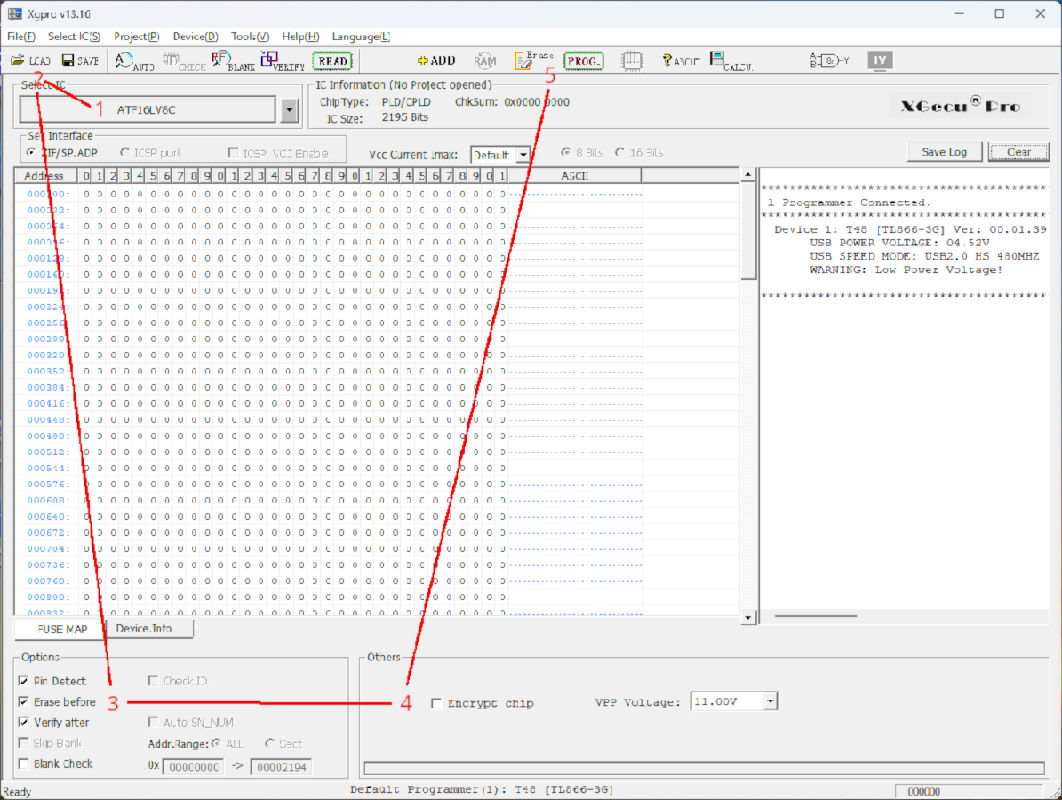Click the Default Programmer status bar text

[482, 790]
